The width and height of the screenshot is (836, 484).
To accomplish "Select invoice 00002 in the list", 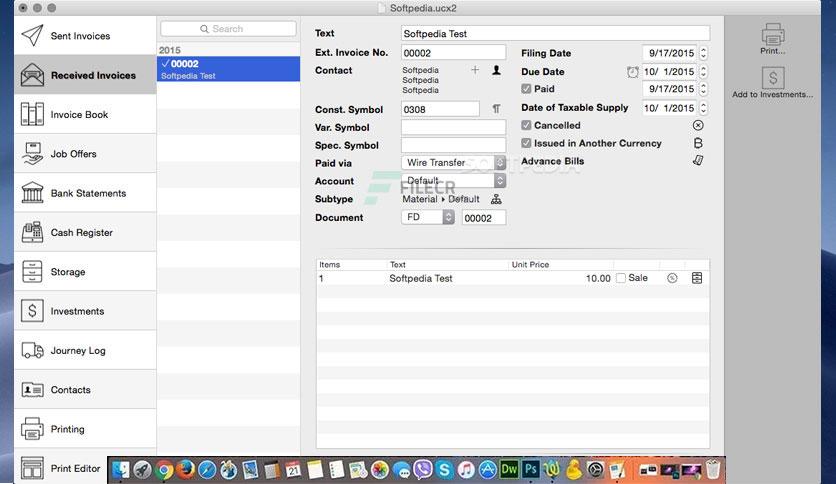I will (x=228, y=69).
